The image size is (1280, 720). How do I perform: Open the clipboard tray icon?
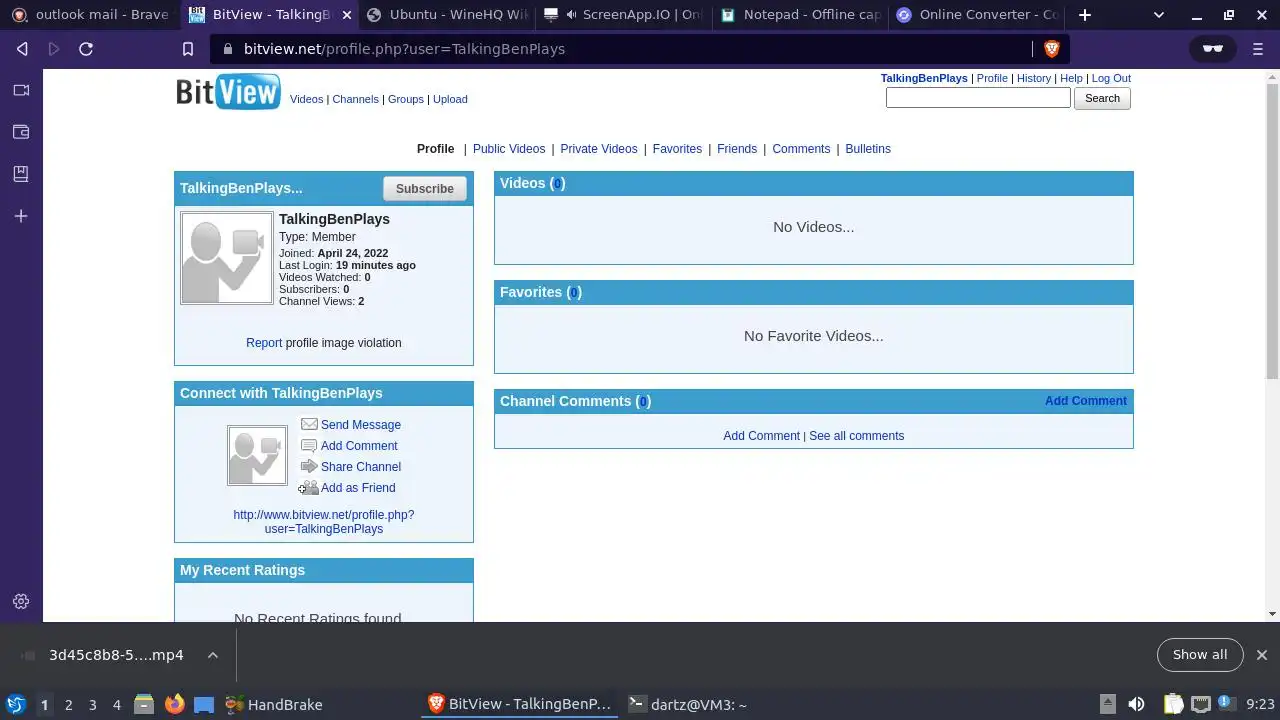pyautogui.click(x=1173, y=705)
